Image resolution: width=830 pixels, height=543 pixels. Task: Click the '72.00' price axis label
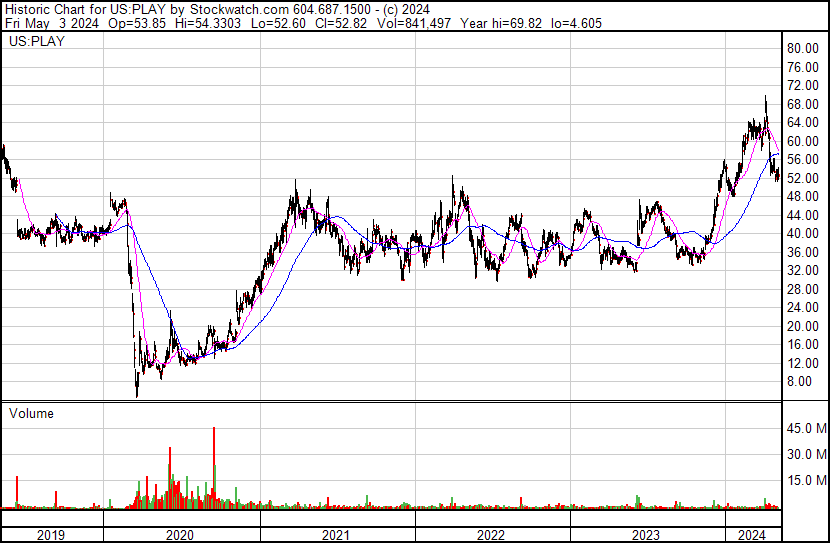[x=803, y=85]
